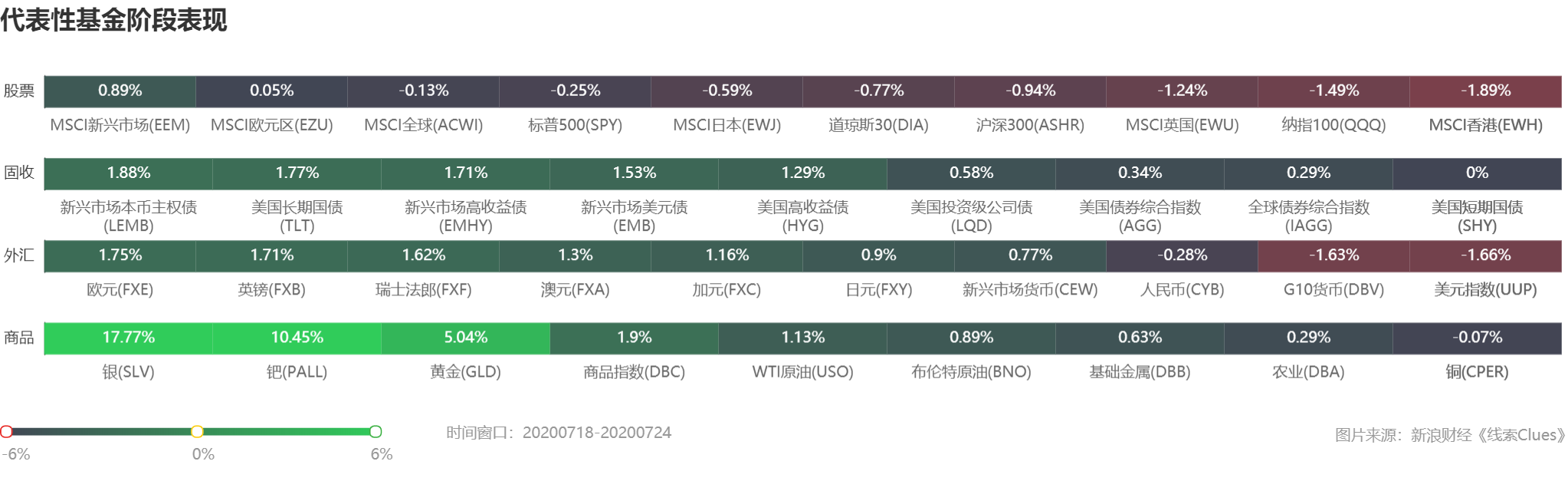Click the silver (SLV) 17.77% cell

coord(128,338)
